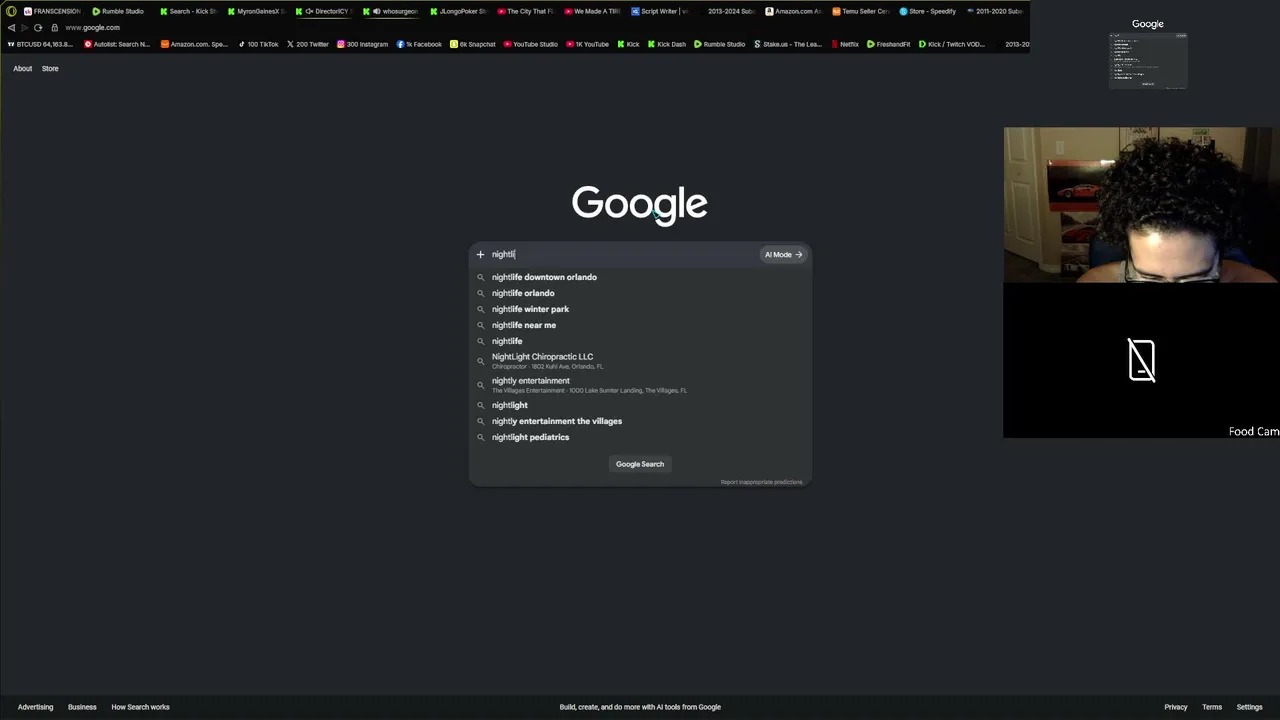The height and width of the screenshot is (720, 1280).
Task: Click Report inappropriate predictions link
Action: click(762, 482)
